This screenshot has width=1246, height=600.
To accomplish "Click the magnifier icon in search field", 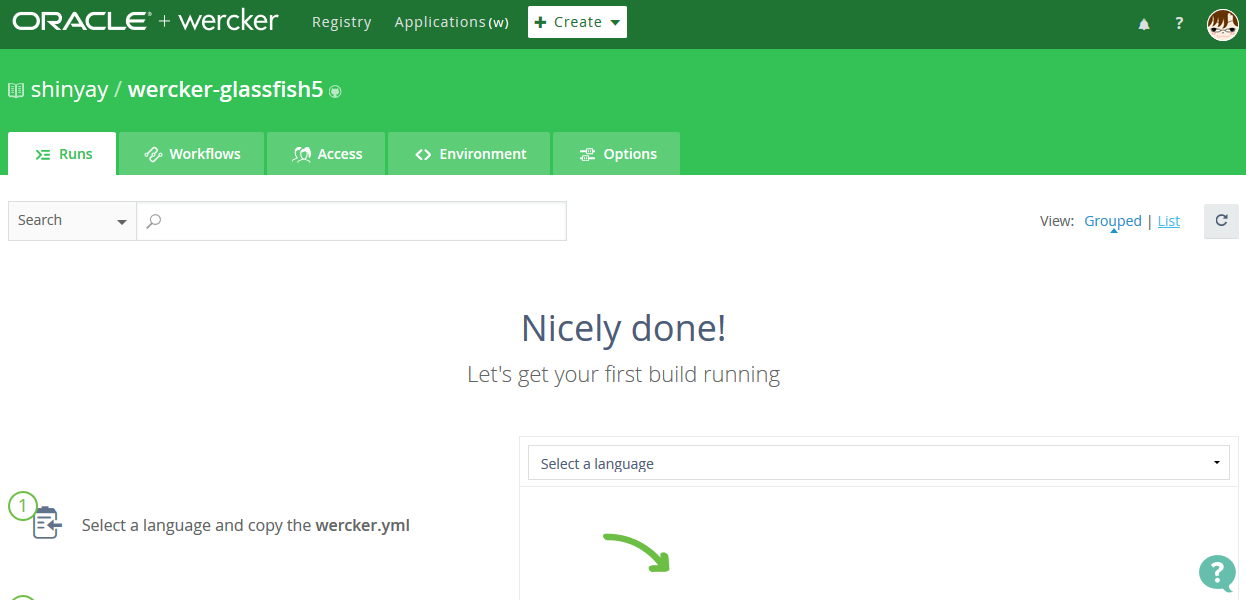I will [154, 221].
